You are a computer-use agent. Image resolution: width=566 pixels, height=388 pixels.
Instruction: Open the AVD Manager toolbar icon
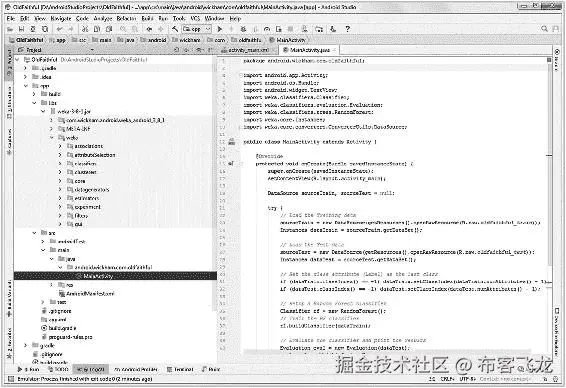click(x=305, y=29)
